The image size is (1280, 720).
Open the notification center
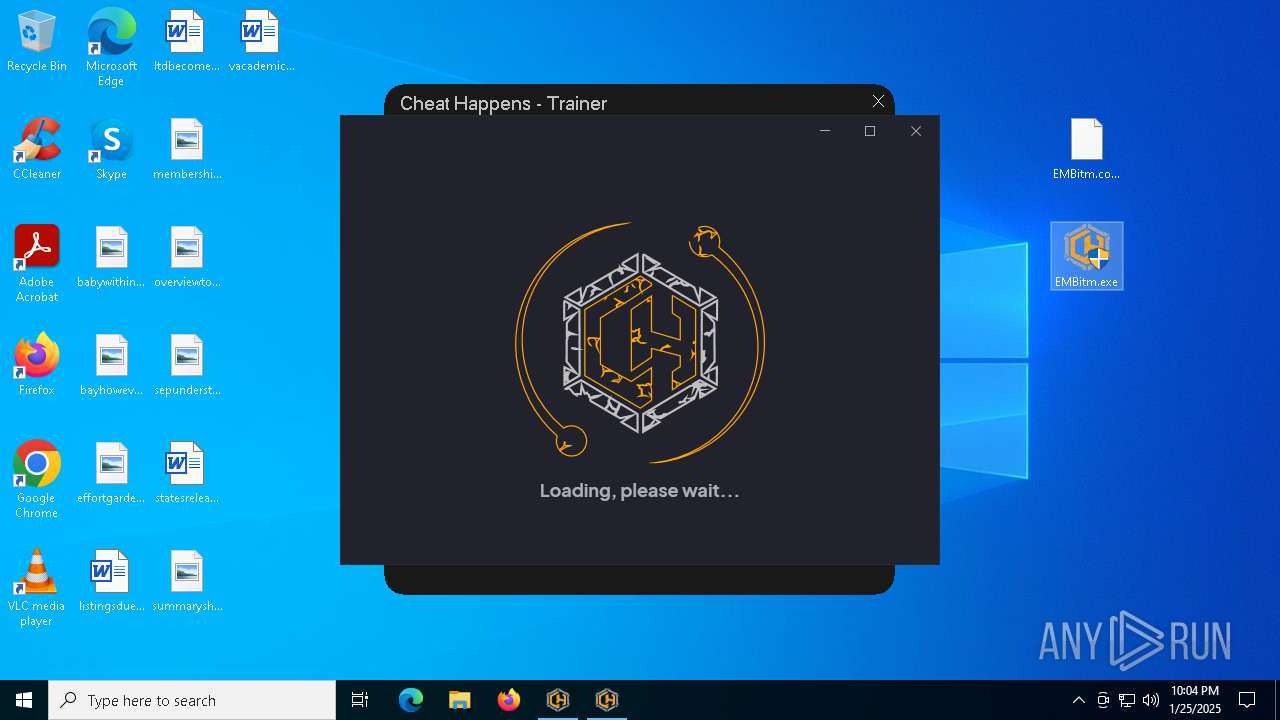click(1247, 700)
